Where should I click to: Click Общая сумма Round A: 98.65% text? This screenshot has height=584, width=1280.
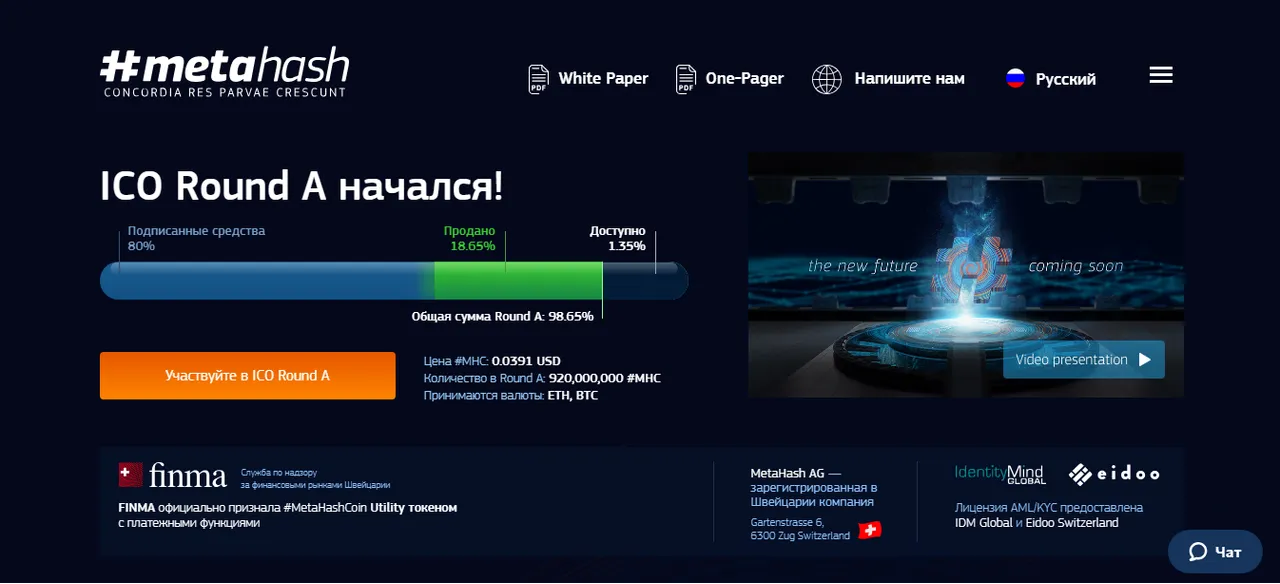503,316
